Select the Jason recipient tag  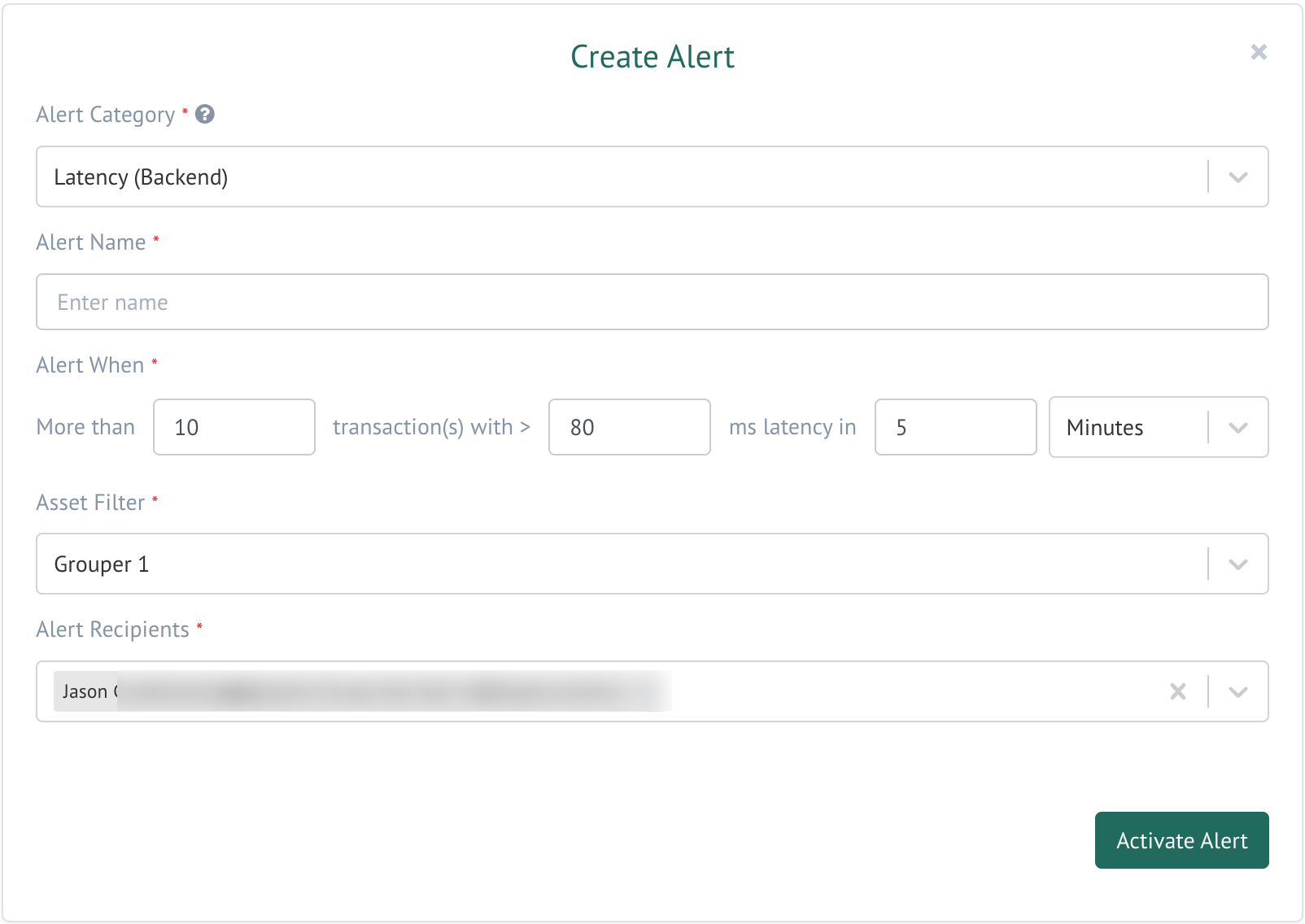tap(85, 691)
